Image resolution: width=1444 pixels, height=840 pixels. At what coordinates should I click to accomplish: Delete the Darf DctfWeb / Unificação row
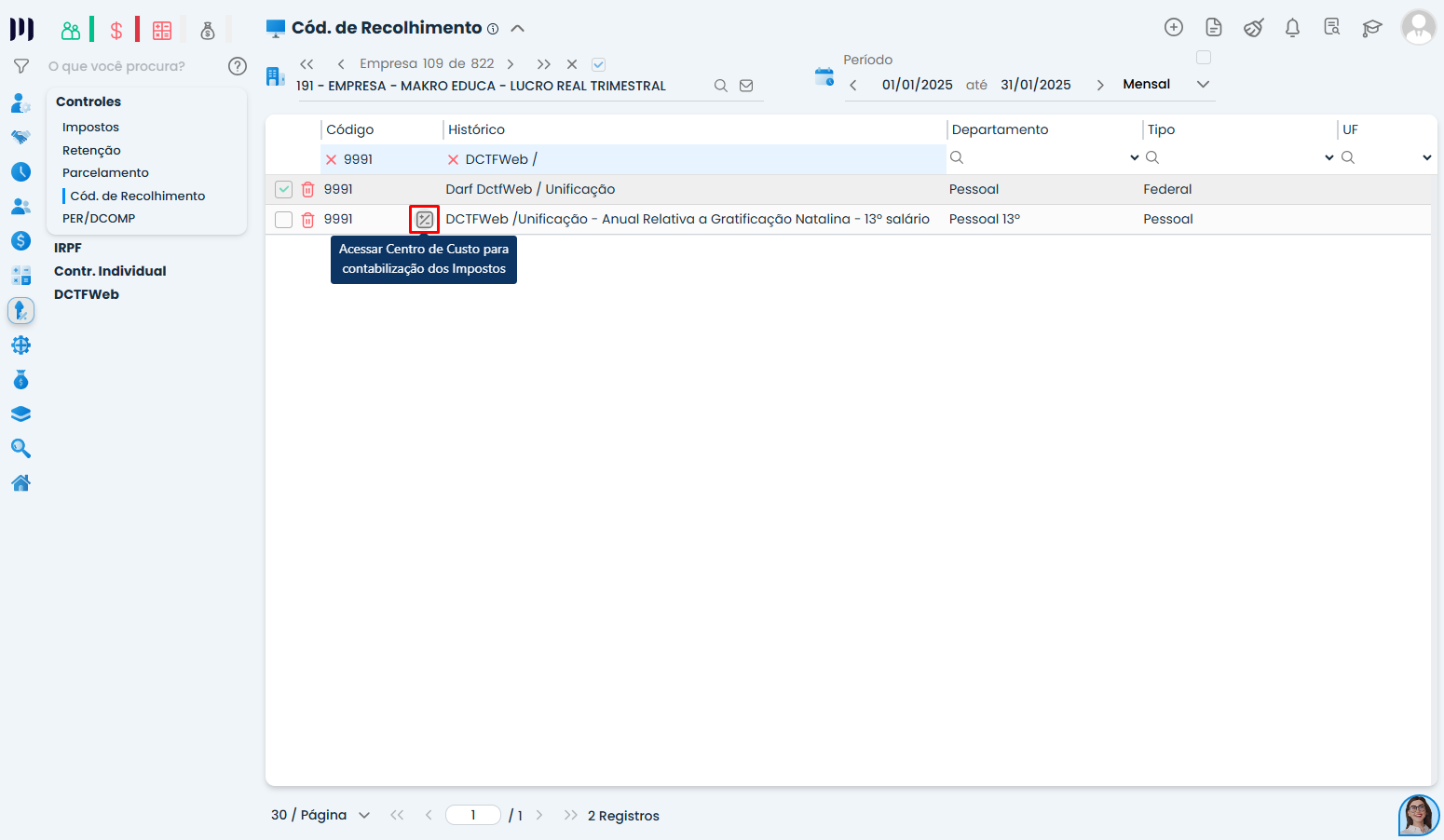(308, 190)
